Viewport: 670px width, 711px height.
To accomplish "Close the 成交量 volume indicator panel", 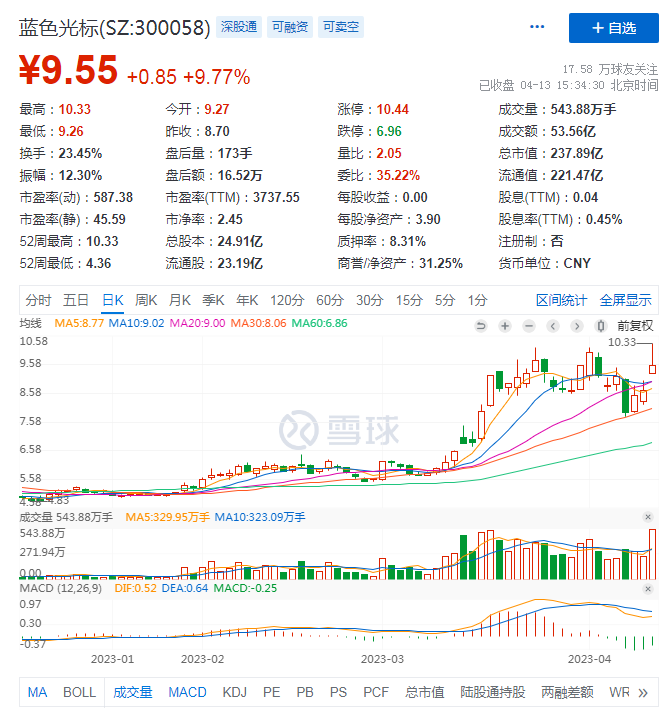I will 648,517.
